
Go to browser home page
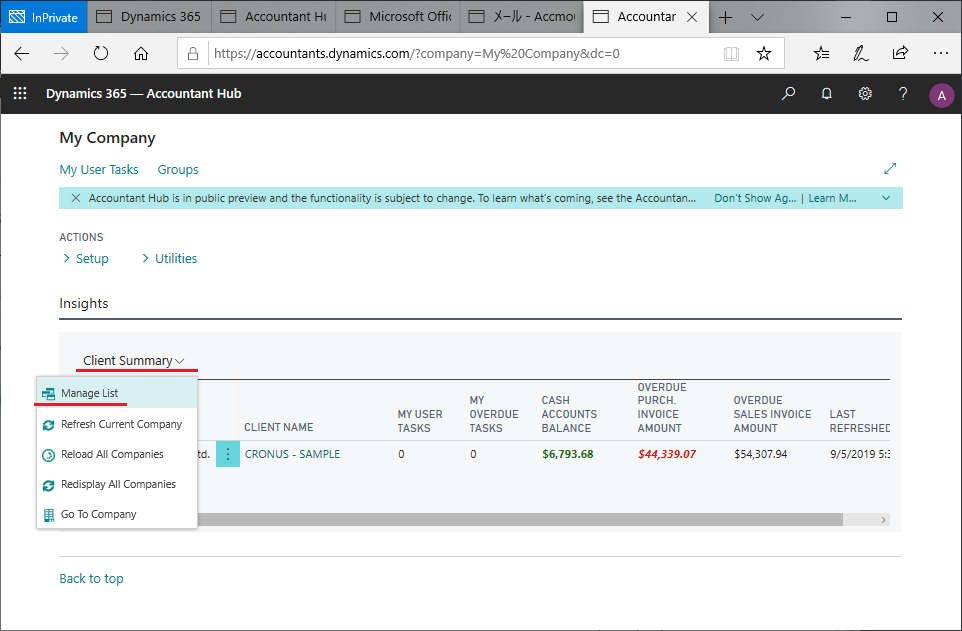(141, 53)
